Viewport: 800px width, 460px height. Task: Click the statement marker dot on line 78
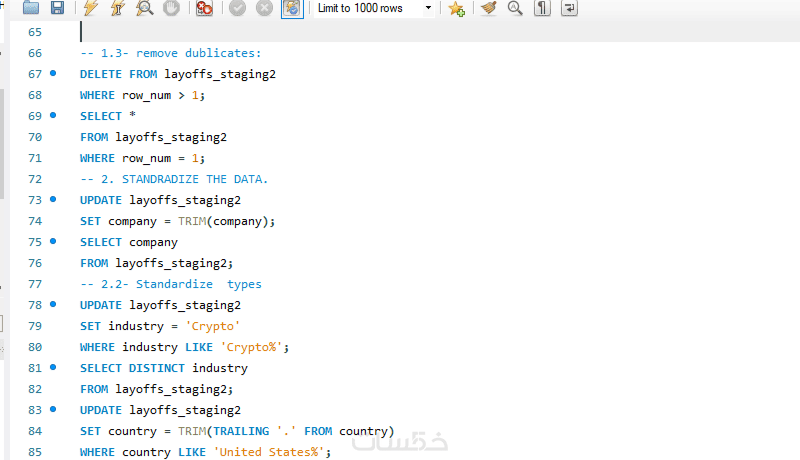53,304
